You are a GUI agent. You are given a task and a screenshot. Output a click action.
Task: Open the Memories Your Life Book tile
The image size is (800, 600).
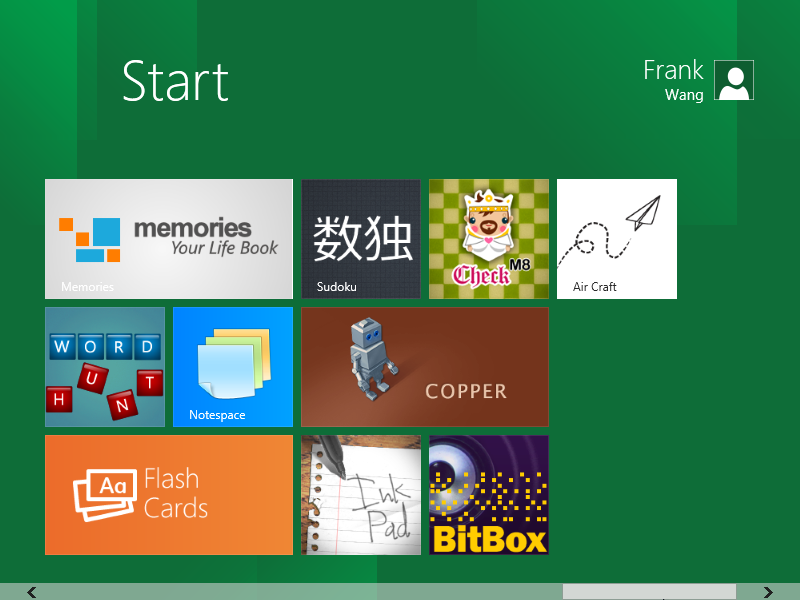click(169, 239)
